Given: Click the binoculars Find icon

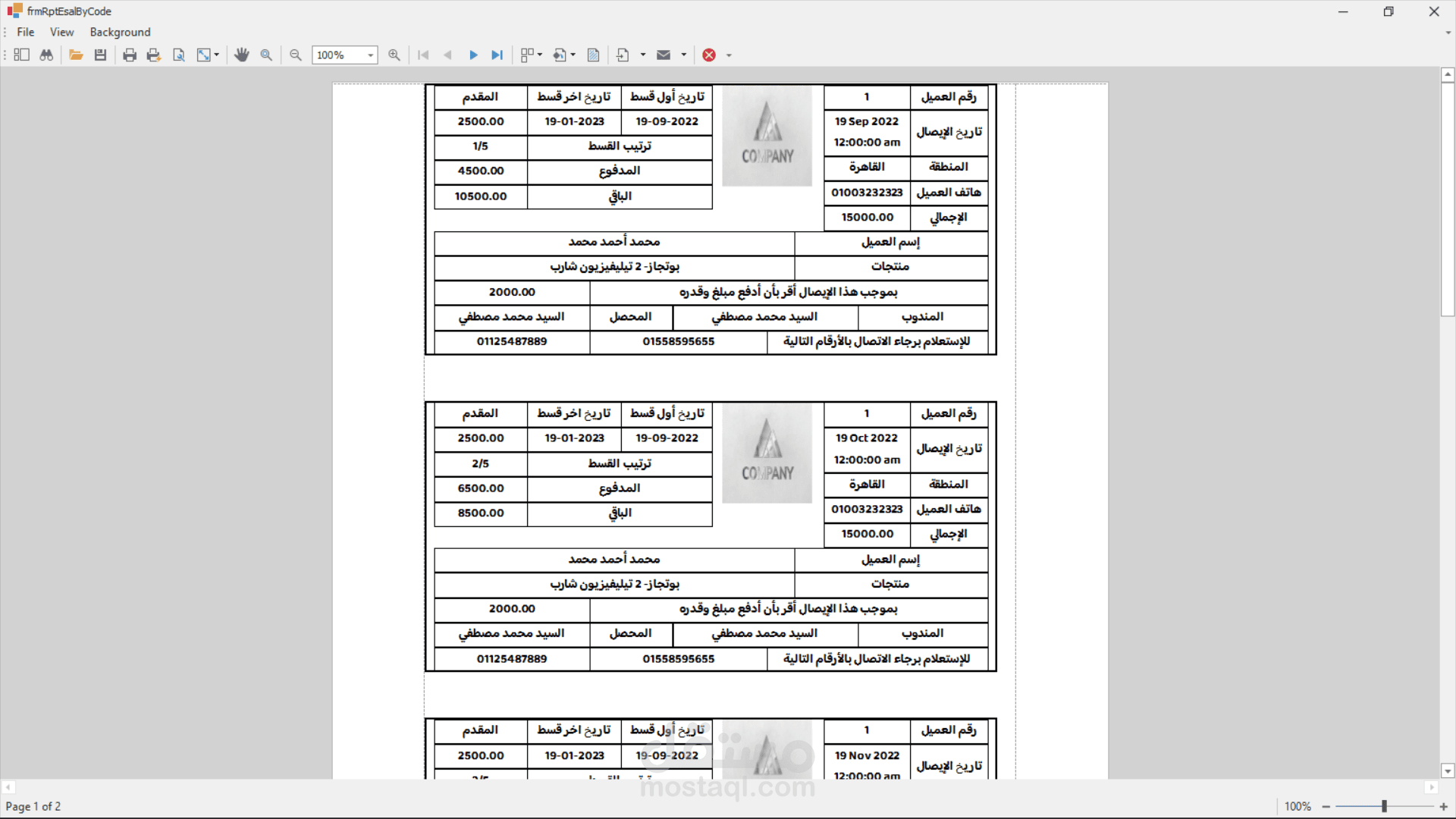Looking at the screenshot, I should pyautogui.click(x=46, y=55).
